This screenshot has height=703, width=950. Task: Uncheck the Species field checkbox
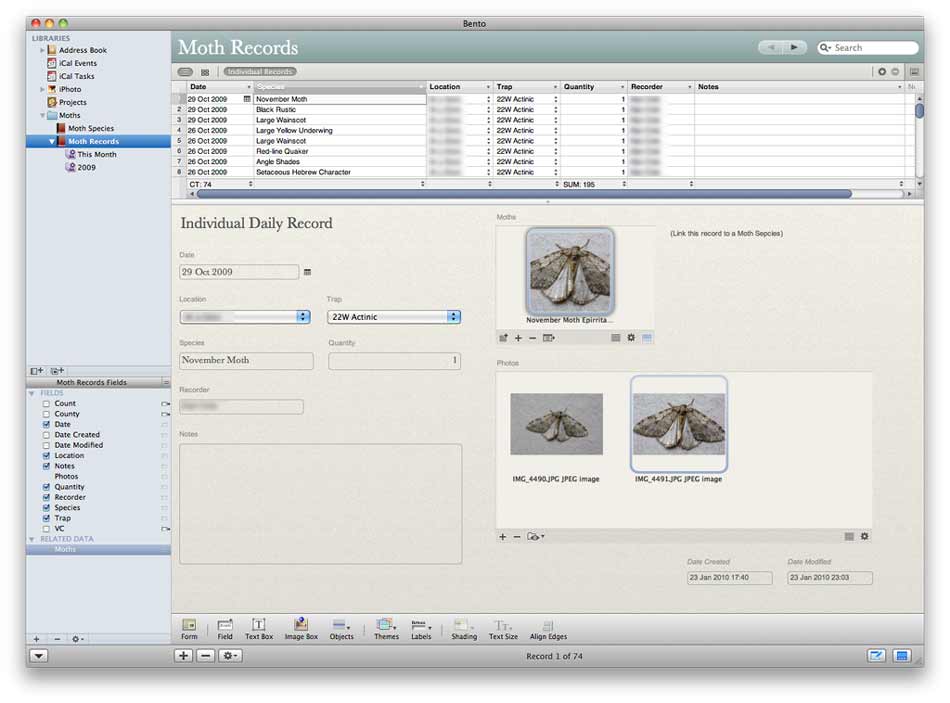point(46,508)
